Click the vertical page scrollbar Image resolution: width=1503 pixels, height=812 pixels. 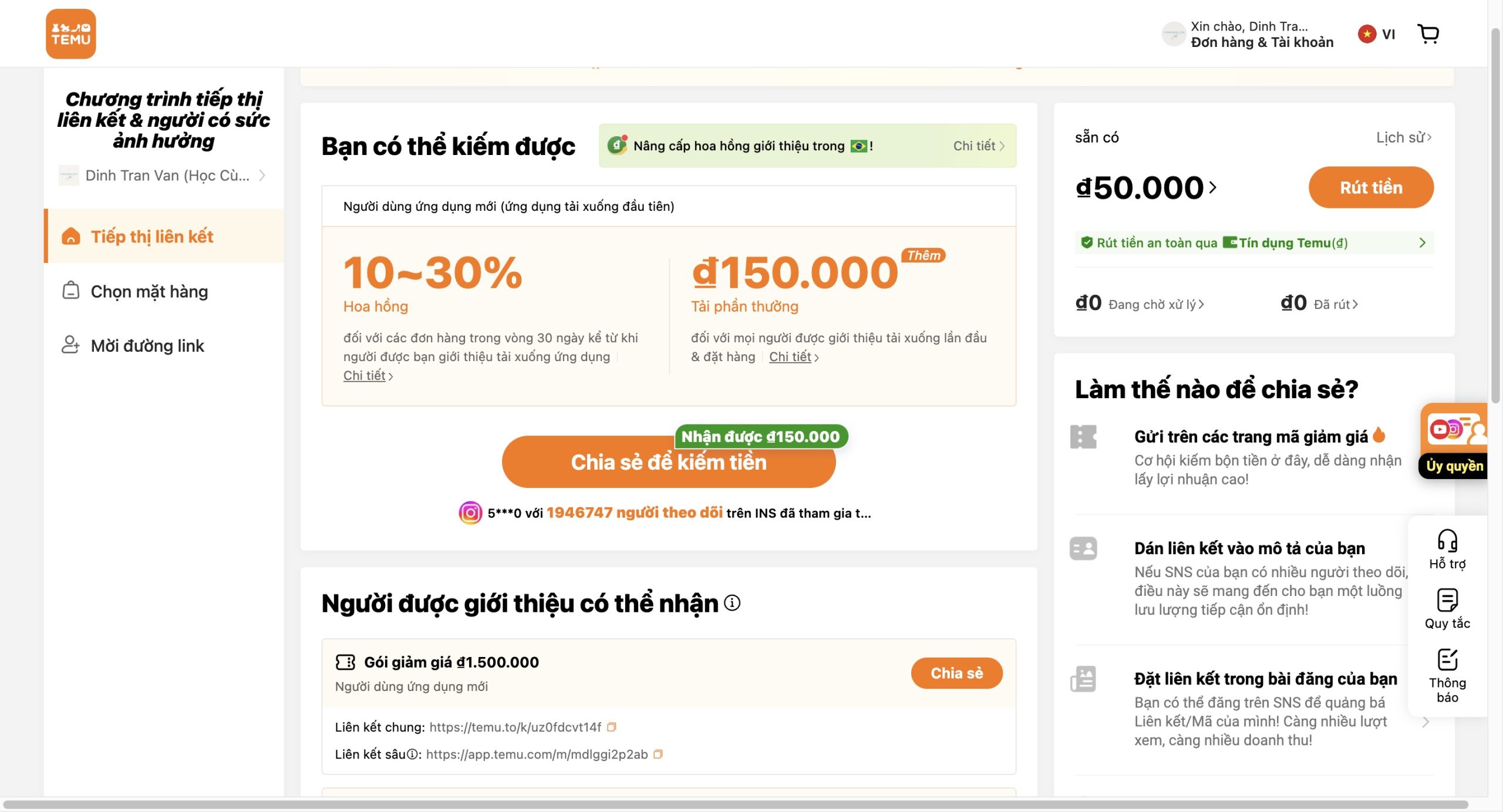tap(1496, 214)
